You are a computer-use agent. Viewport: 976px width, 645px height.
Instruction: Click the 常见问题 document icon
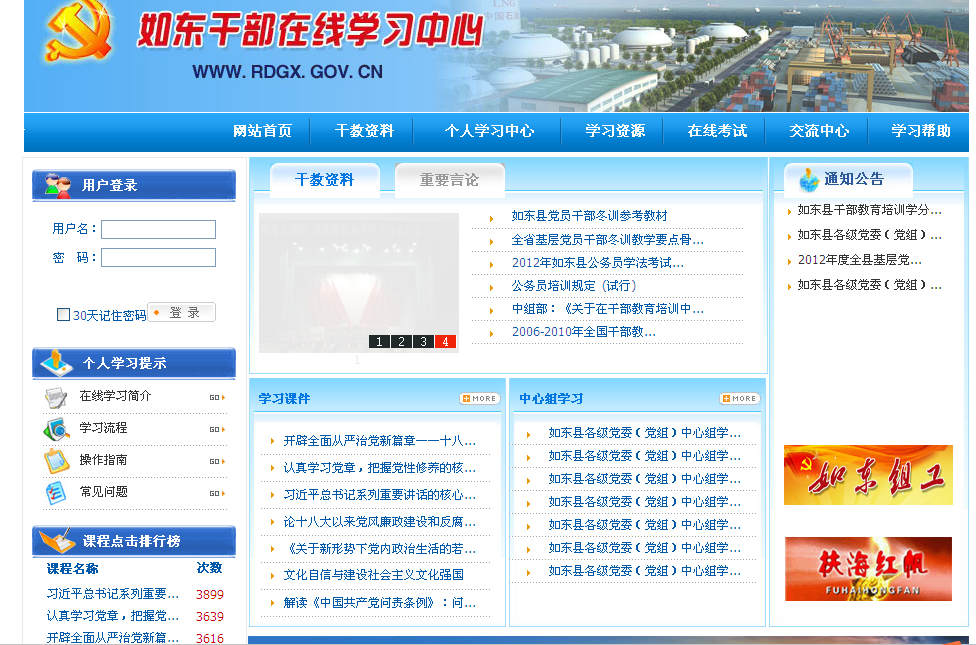(x=55, y=493)
